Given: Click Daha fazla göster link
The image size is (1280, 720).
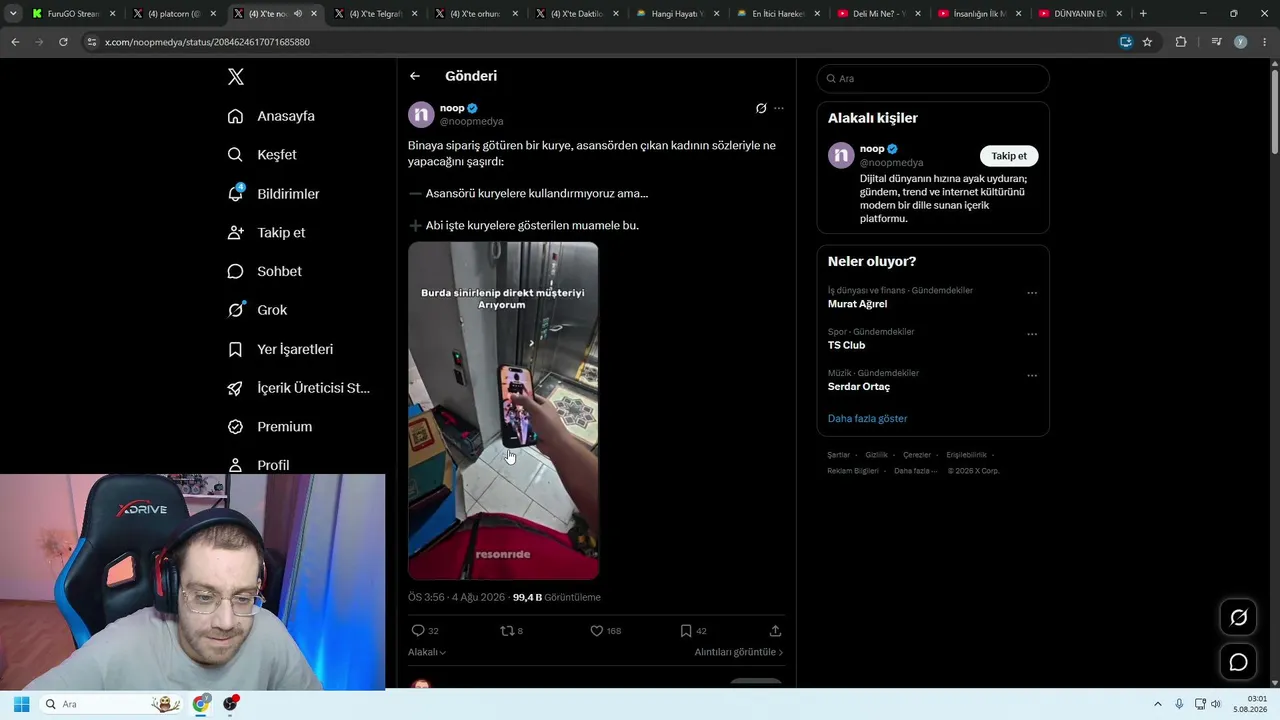Looking at the screenshot, I should coord(868,419).
